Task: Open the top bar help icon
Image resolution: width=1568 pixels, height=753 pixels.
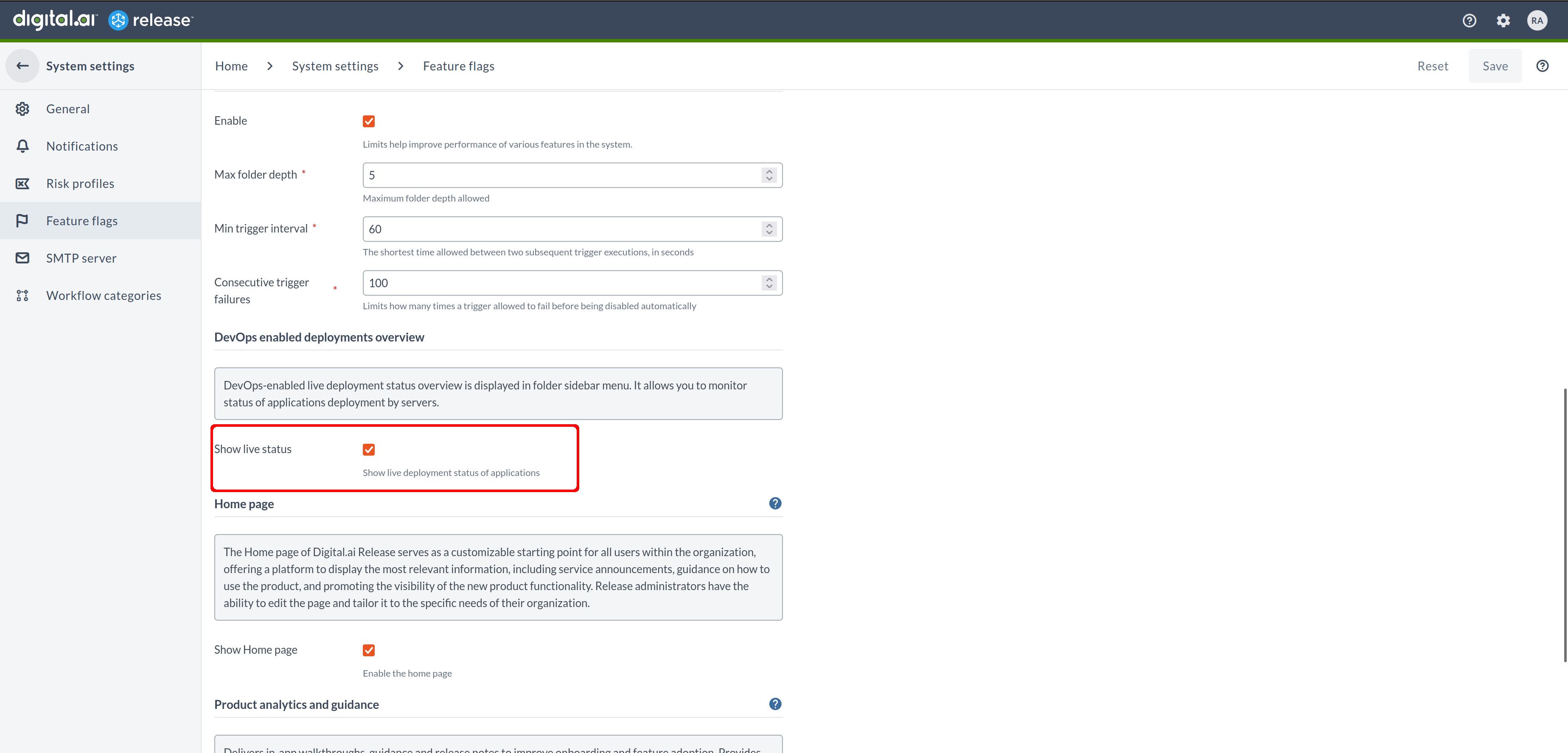Action: coord(1470,21)
